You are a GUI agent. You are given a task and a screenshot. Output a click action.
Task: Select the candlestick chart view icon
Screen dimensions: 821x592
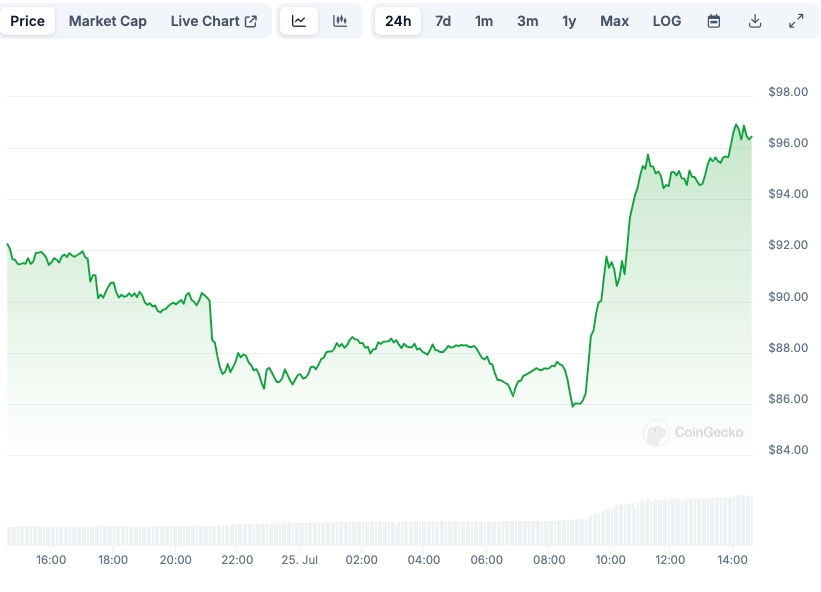coord(340,21)
